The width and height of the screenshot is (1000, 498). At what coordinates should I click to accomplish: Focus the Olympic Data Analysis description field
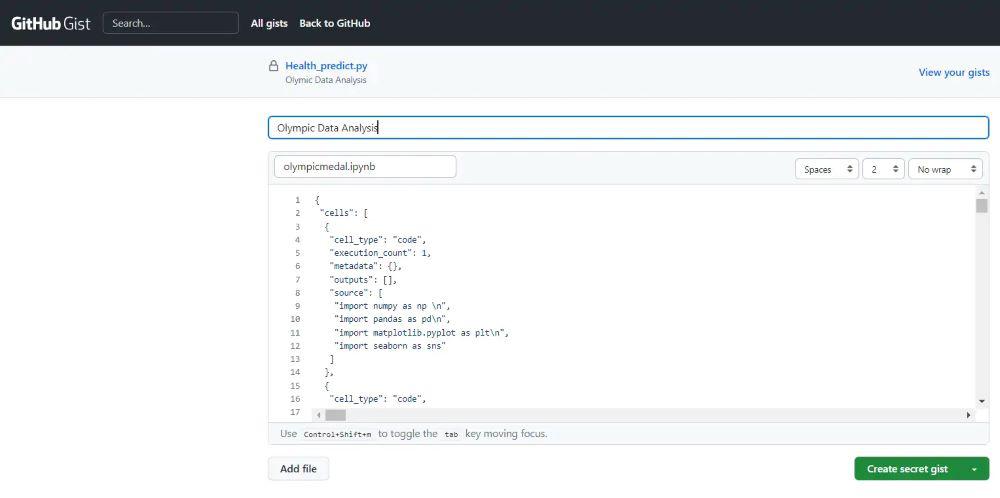tap(628, 128)
